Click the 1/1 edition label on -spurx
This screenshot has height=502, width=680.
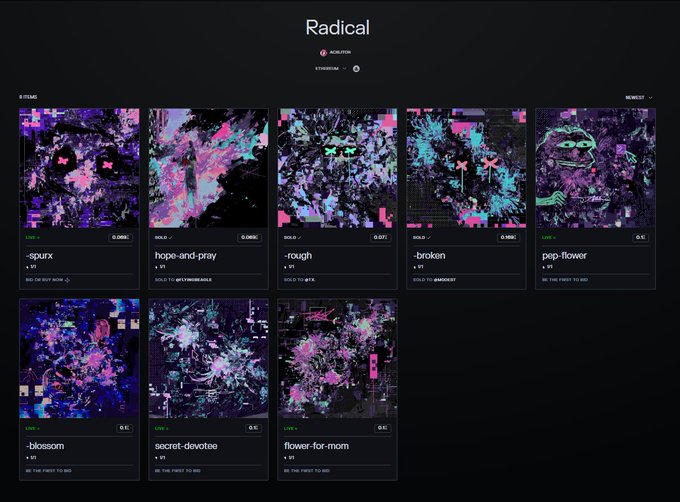coord(32,267)
